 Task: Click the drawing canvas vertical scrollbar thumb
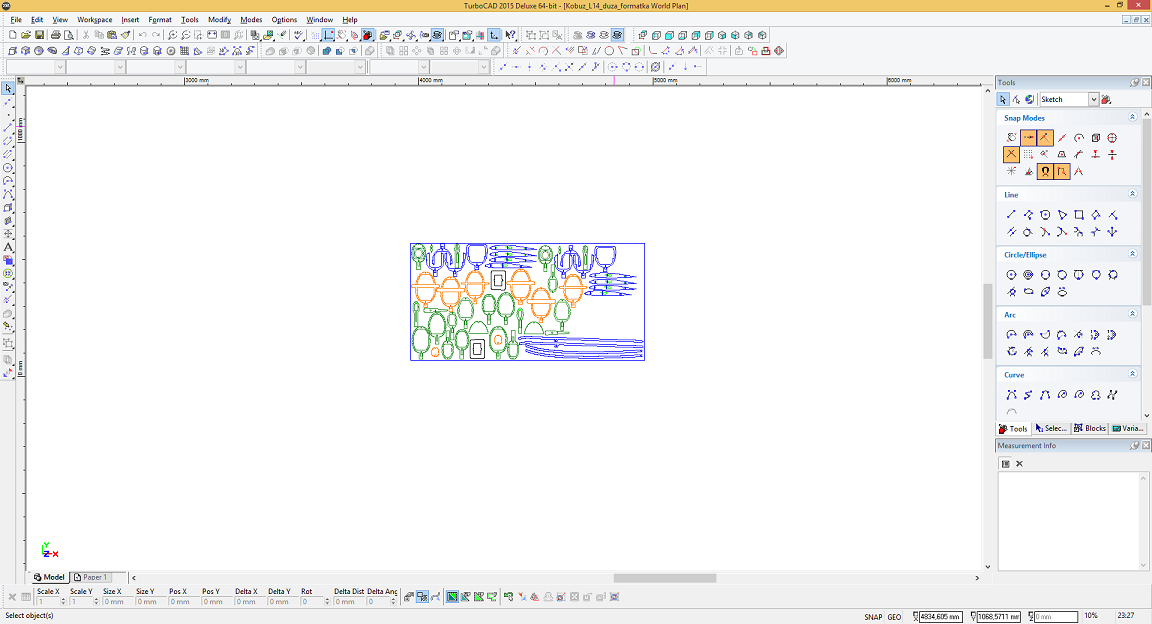pos(988,320)
